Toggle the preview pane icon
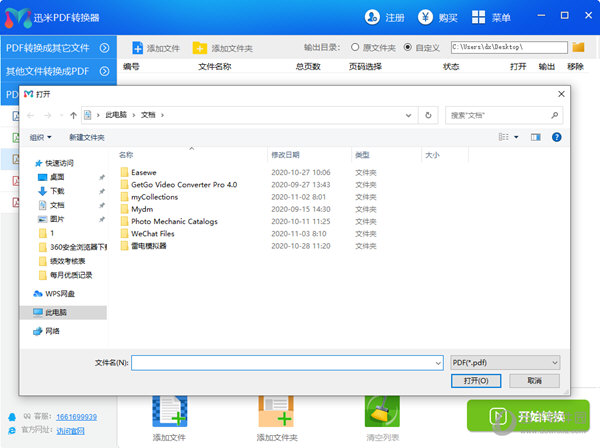This screenshot has width=600, height=448. pos(536,137)
